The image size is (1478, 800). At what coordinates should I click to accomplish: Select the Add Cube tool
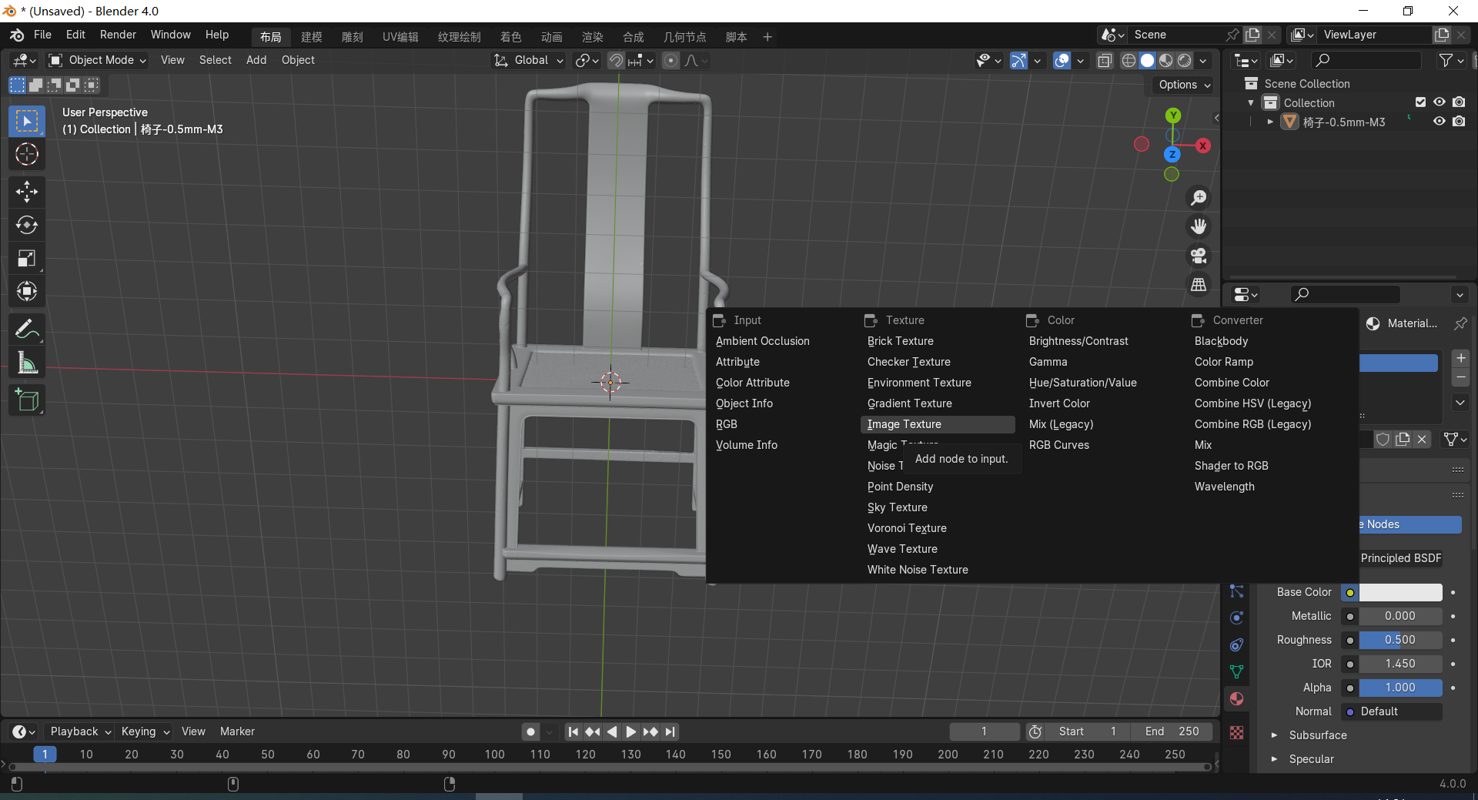(x=27, y=401)
